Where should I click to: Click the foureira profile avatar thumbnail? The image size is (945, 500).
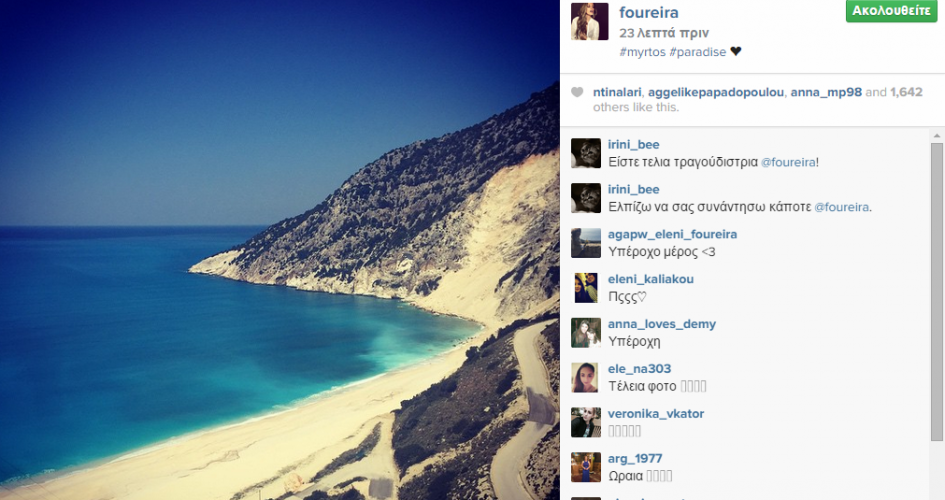pyautogui.click(x=589, y=21)
